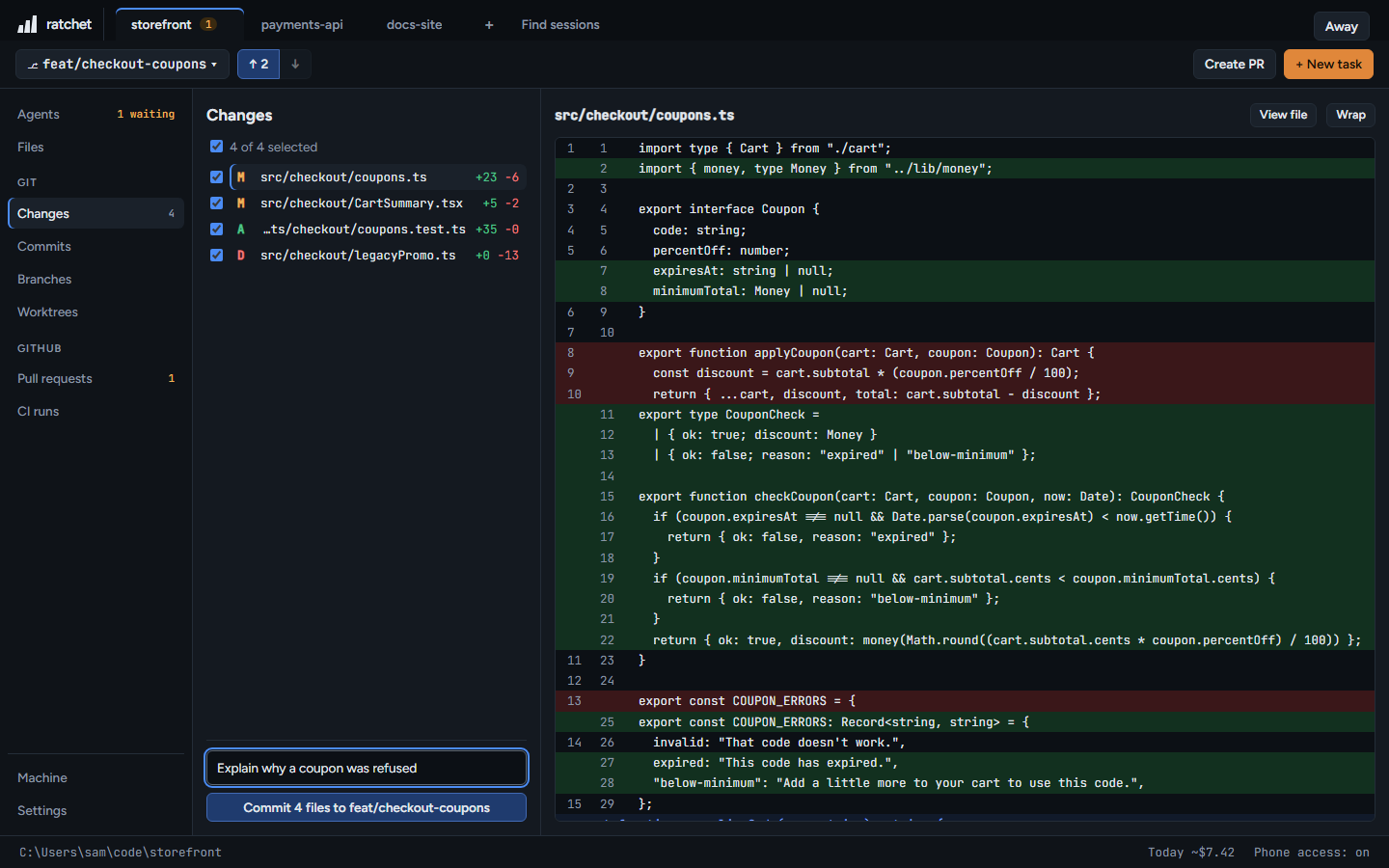Click the added 'export function checkCoupon' line
The height and width of the screenshot is (868, 1389).
(x=965, y=497)
